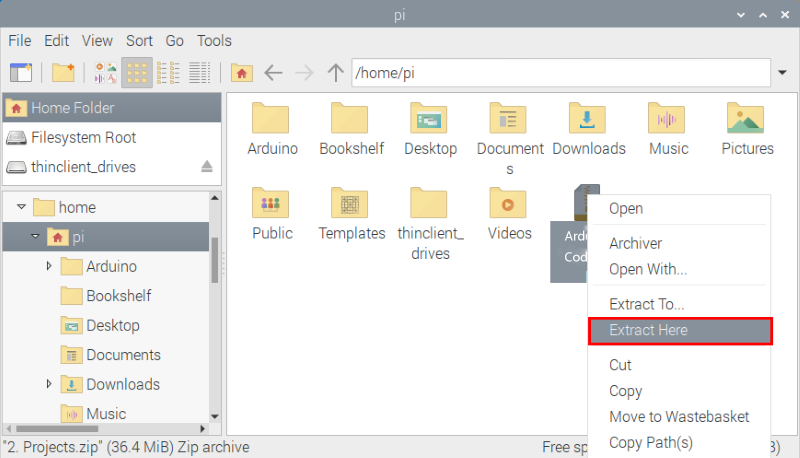Screen dimensions: 800x458
Task: Click the "2. Projects.zip" status bar text
Action: pyautogui.click(x=126, y=447)
